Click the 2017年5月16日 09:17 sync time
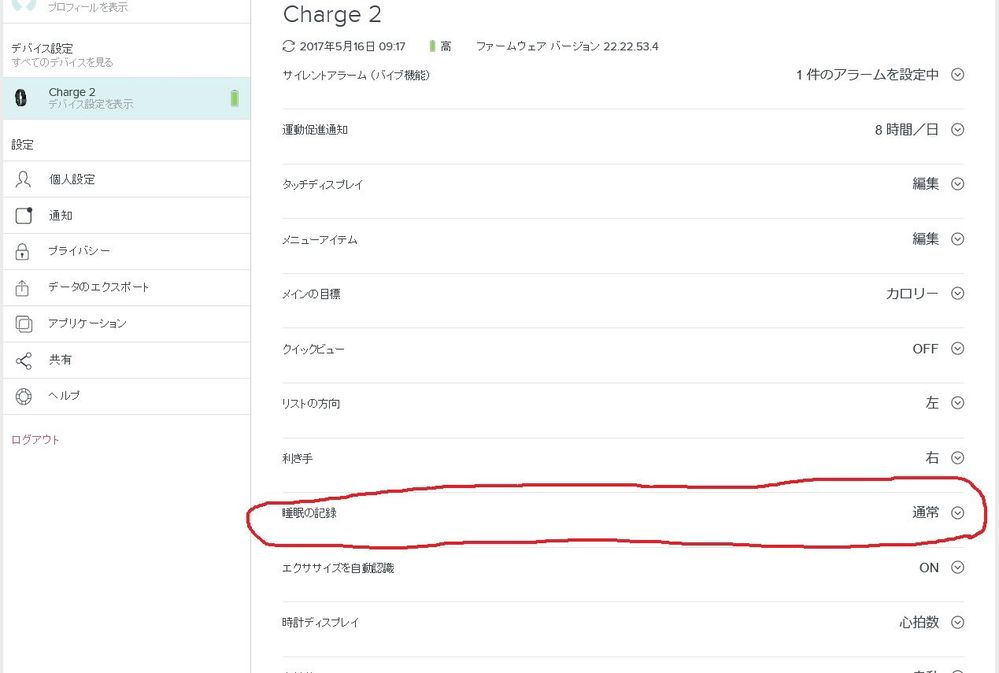The image size is (999, 673). (x=352, y=47)
